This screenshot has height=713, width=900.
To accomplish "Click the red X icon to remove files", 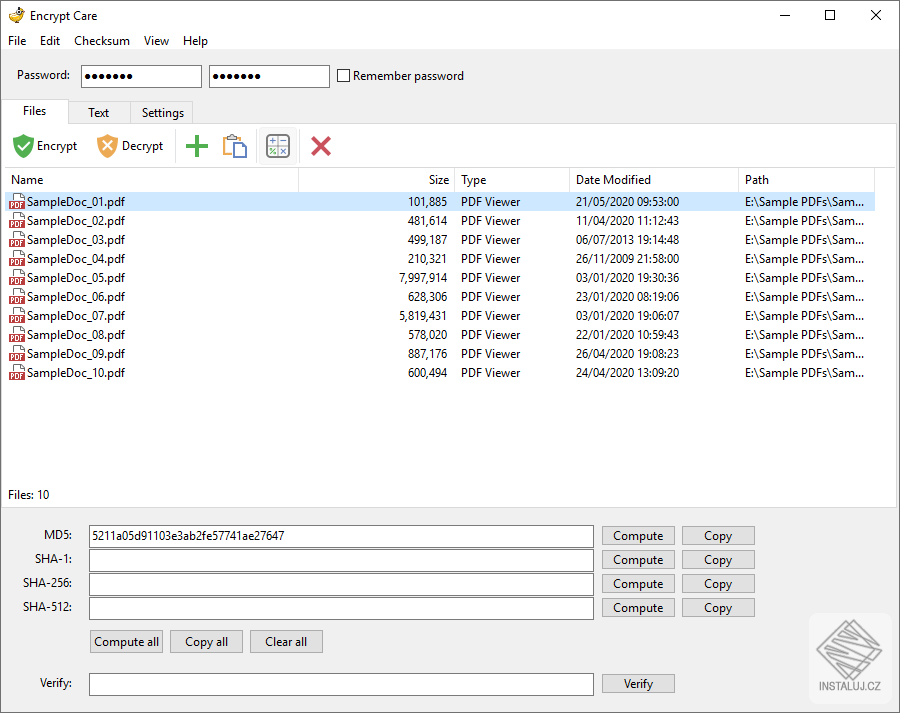I will pyautogui.click(x=320, y=145).
